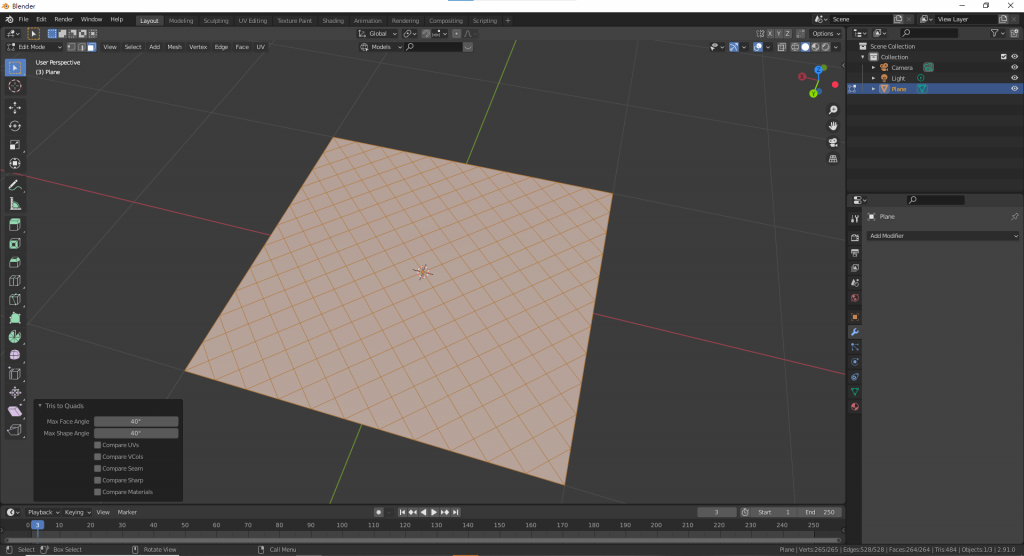Enable Compare VCols checkbox
Screen dimensions: 1024x556
tap(97, 457)
